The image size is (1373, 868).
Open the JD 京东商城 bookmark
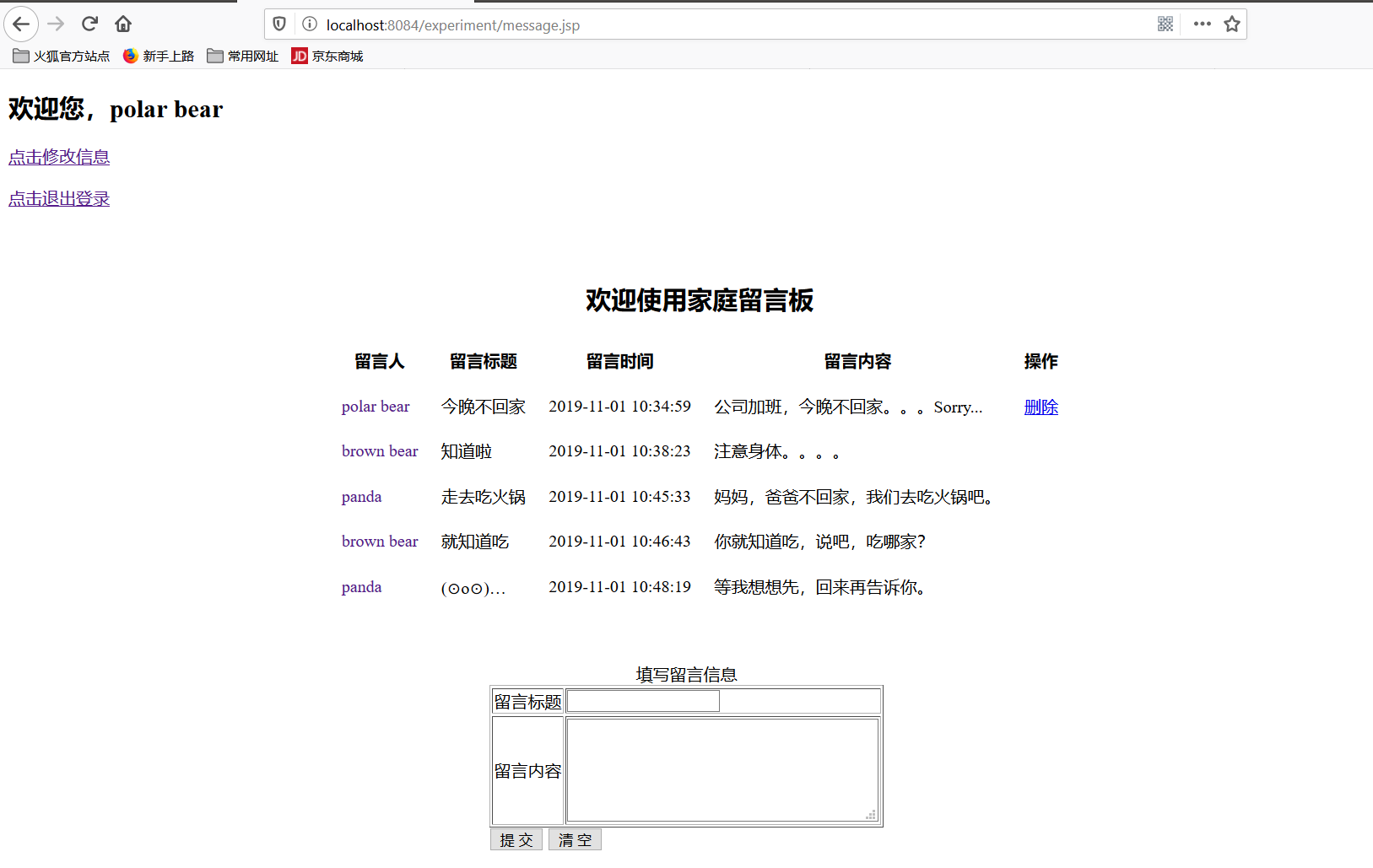(327, 56)
